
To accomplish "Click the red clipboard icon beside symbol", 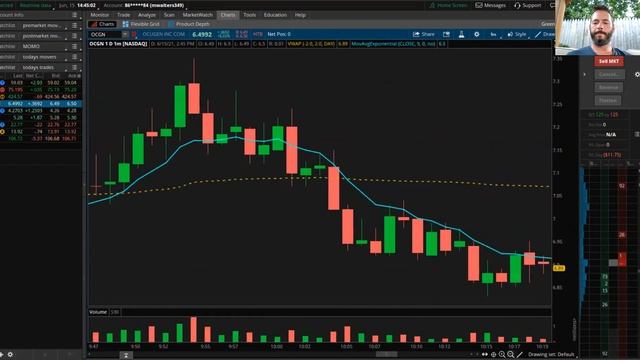I will tap(134, 34).
